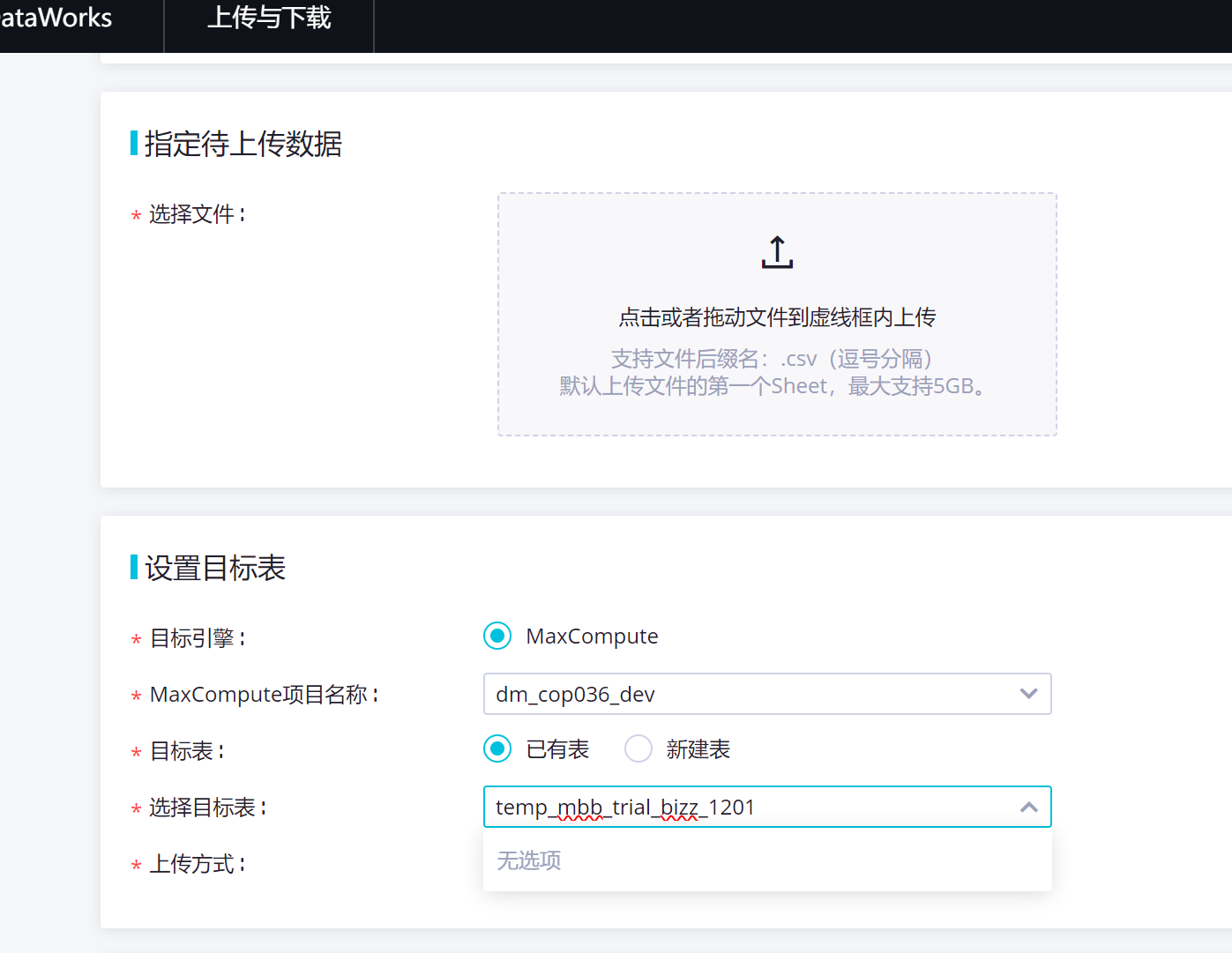Select the 新建表 radio option
The height and width of the screenshot is (953, 1232).
point(638,749)
